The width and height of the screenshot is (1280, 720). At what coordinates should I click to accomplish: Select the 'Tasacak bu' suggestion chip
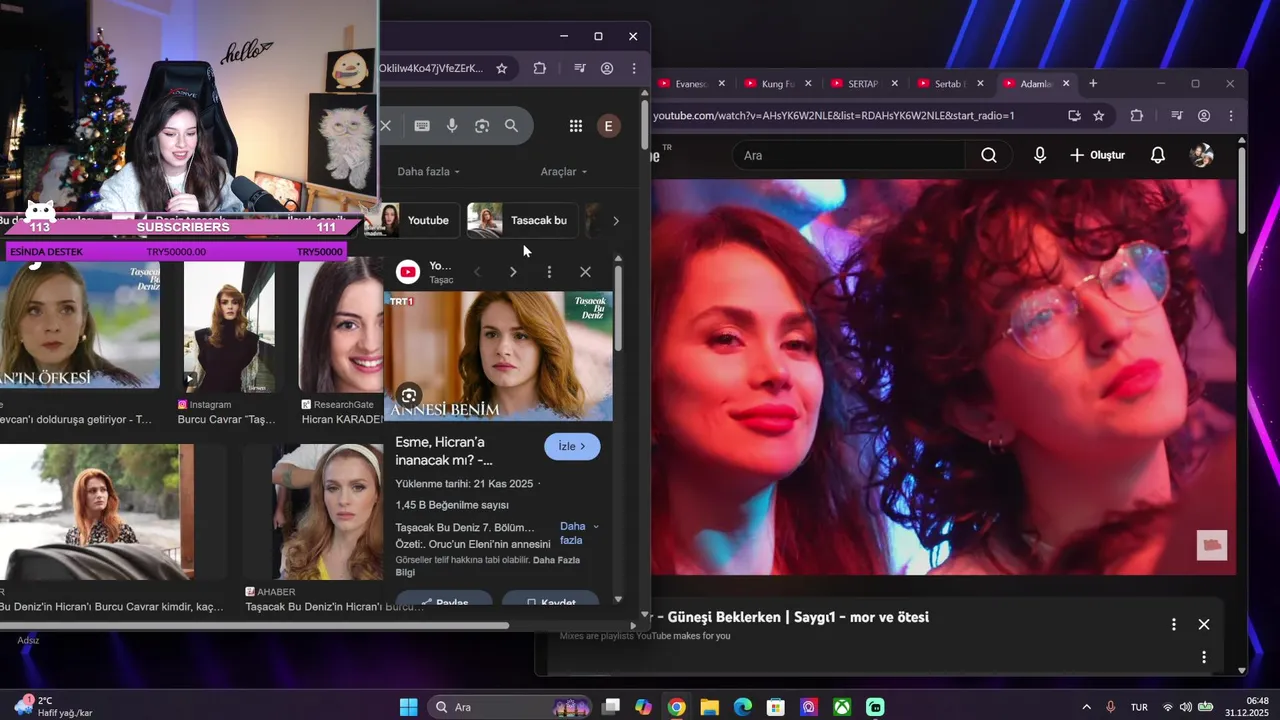pyautogui.click(x=522, y=221)
